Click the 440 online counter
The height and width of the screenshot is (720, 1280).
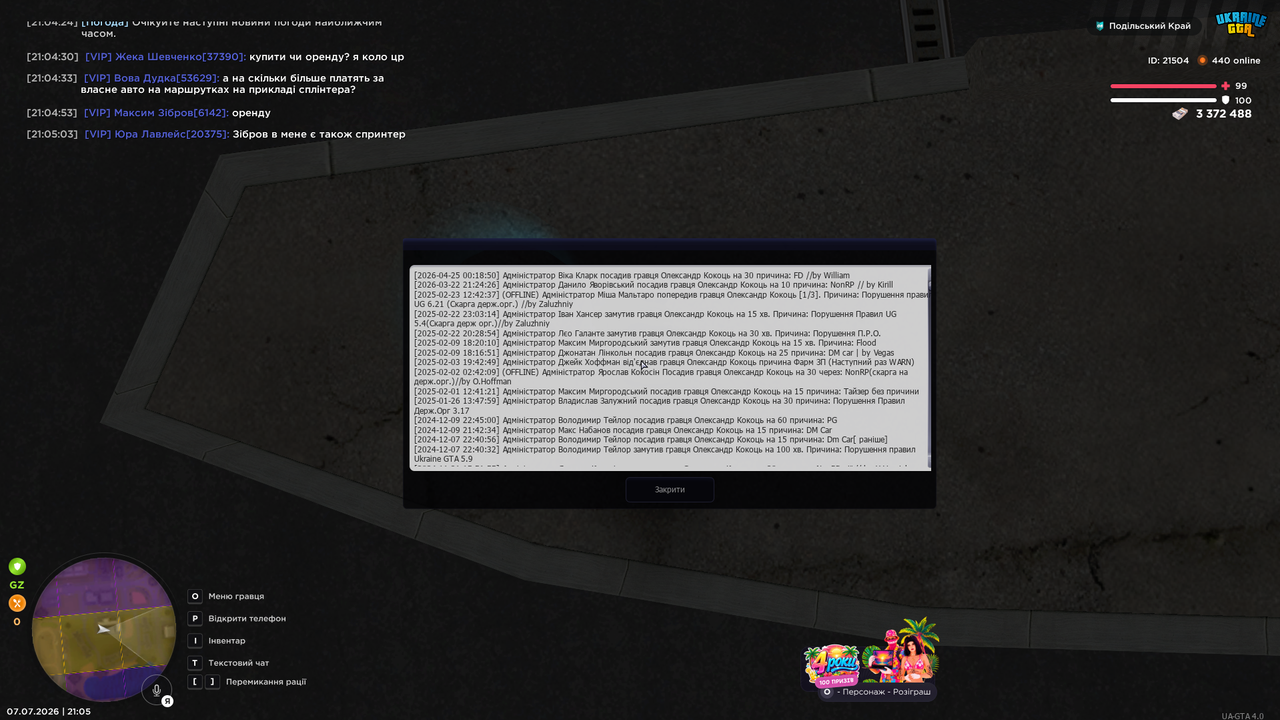[x=1236, y=60]
